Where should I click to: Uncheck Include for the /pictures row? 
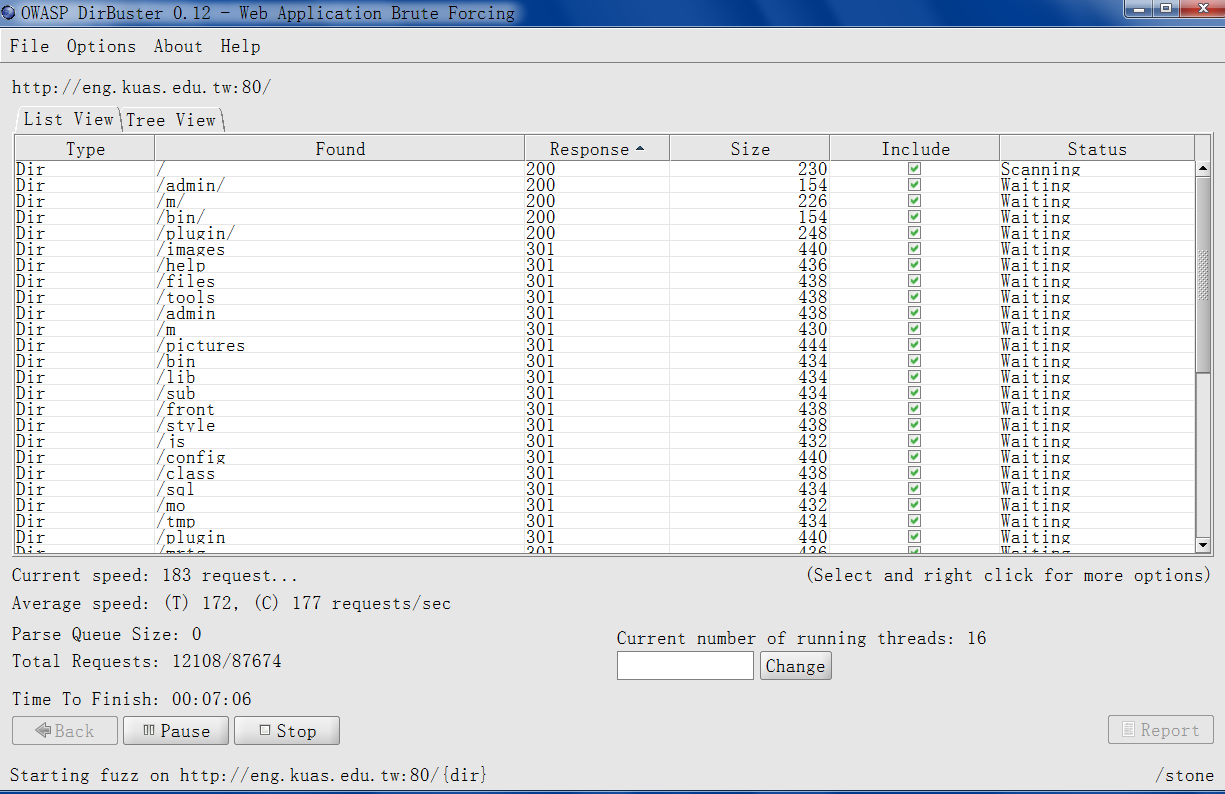pyautogui.click(x=914, y=345)
